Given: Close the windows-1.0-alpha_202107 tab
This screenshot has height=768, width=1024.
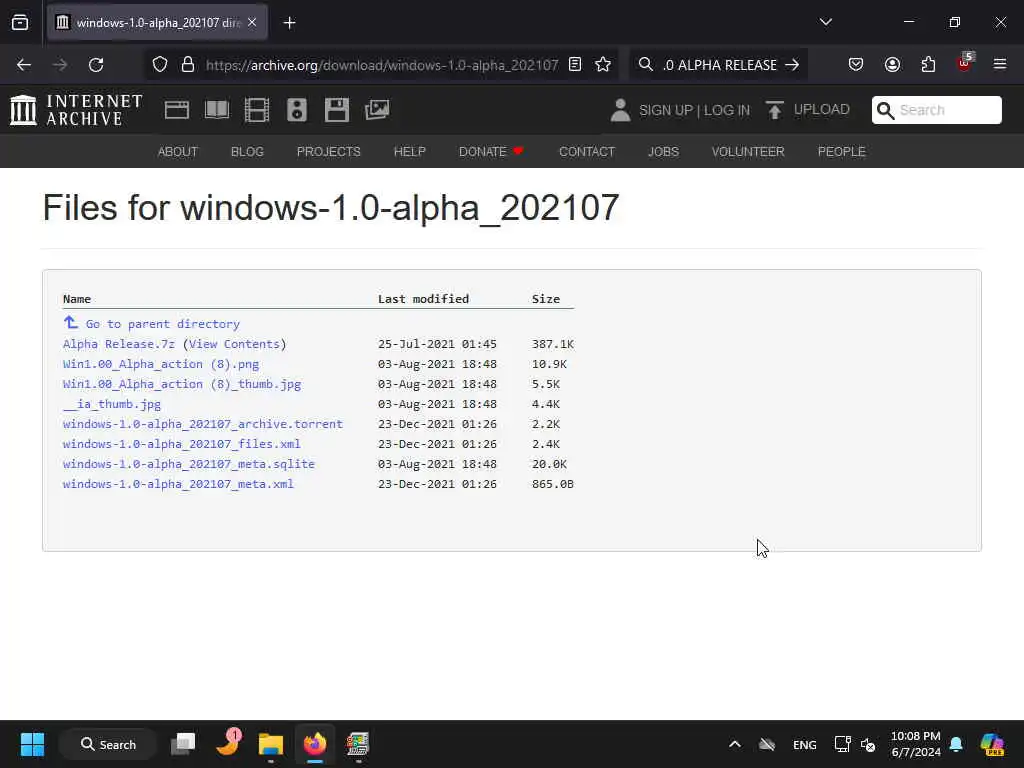Looking at the screenshot, I should pos(252,22).
